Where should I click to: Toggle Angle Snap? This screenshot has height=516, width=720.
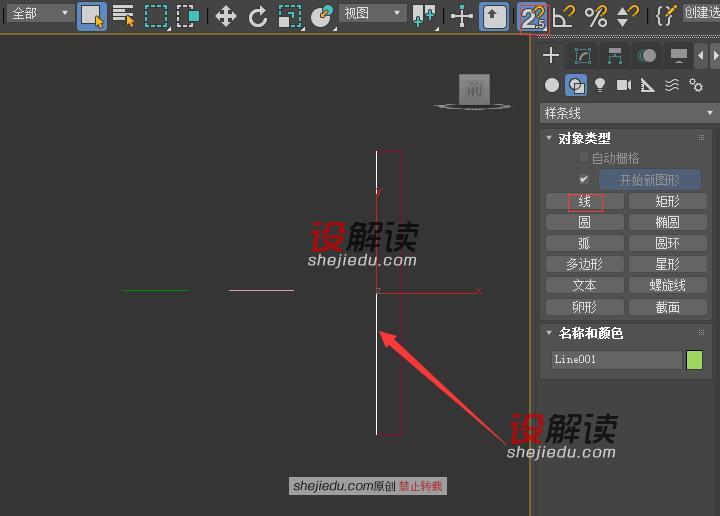pyautogui.click(x=563, y=17)
